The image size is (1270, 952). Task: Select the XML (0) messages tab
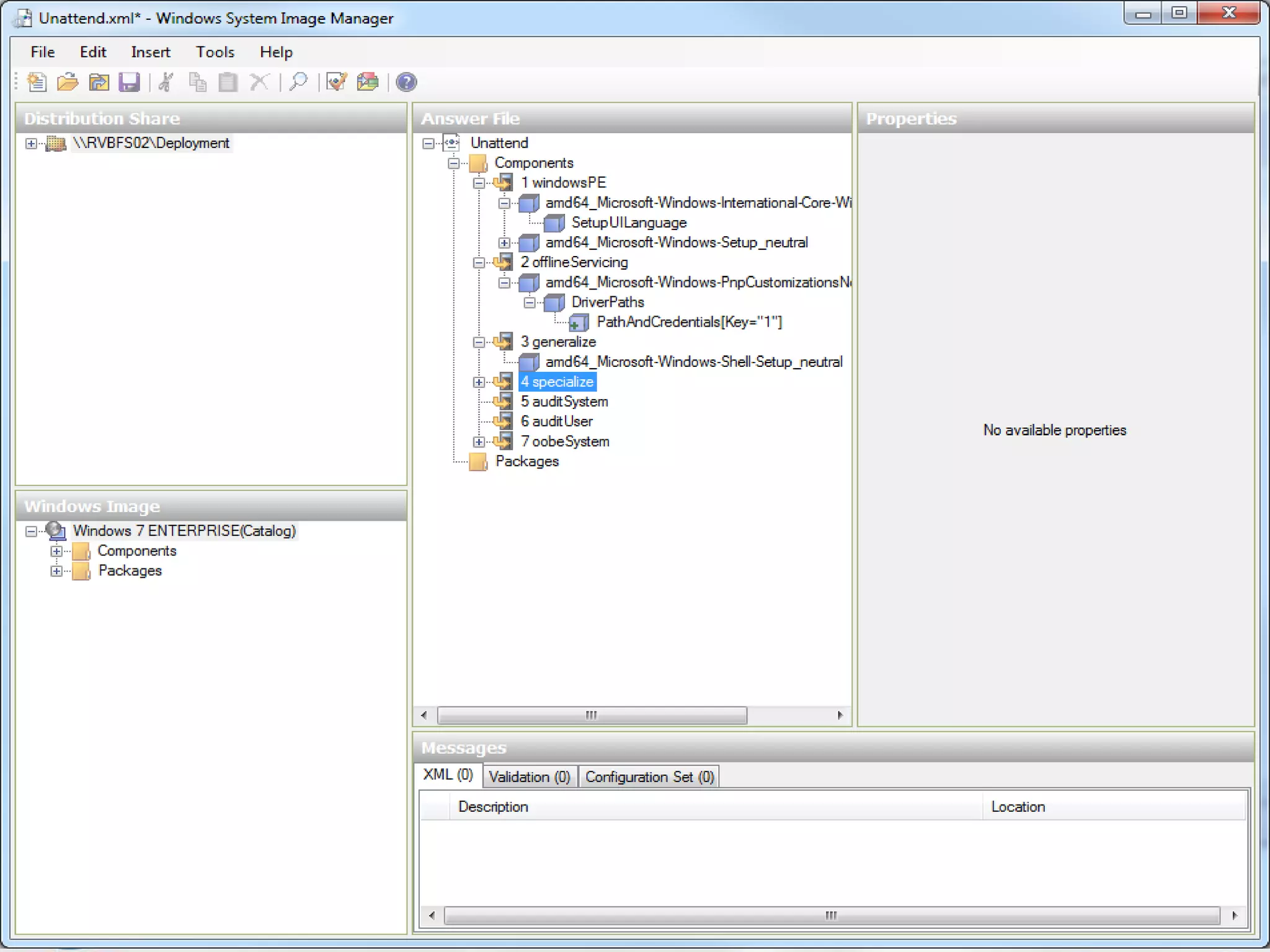pyautogui.click(x=448, y=775)
